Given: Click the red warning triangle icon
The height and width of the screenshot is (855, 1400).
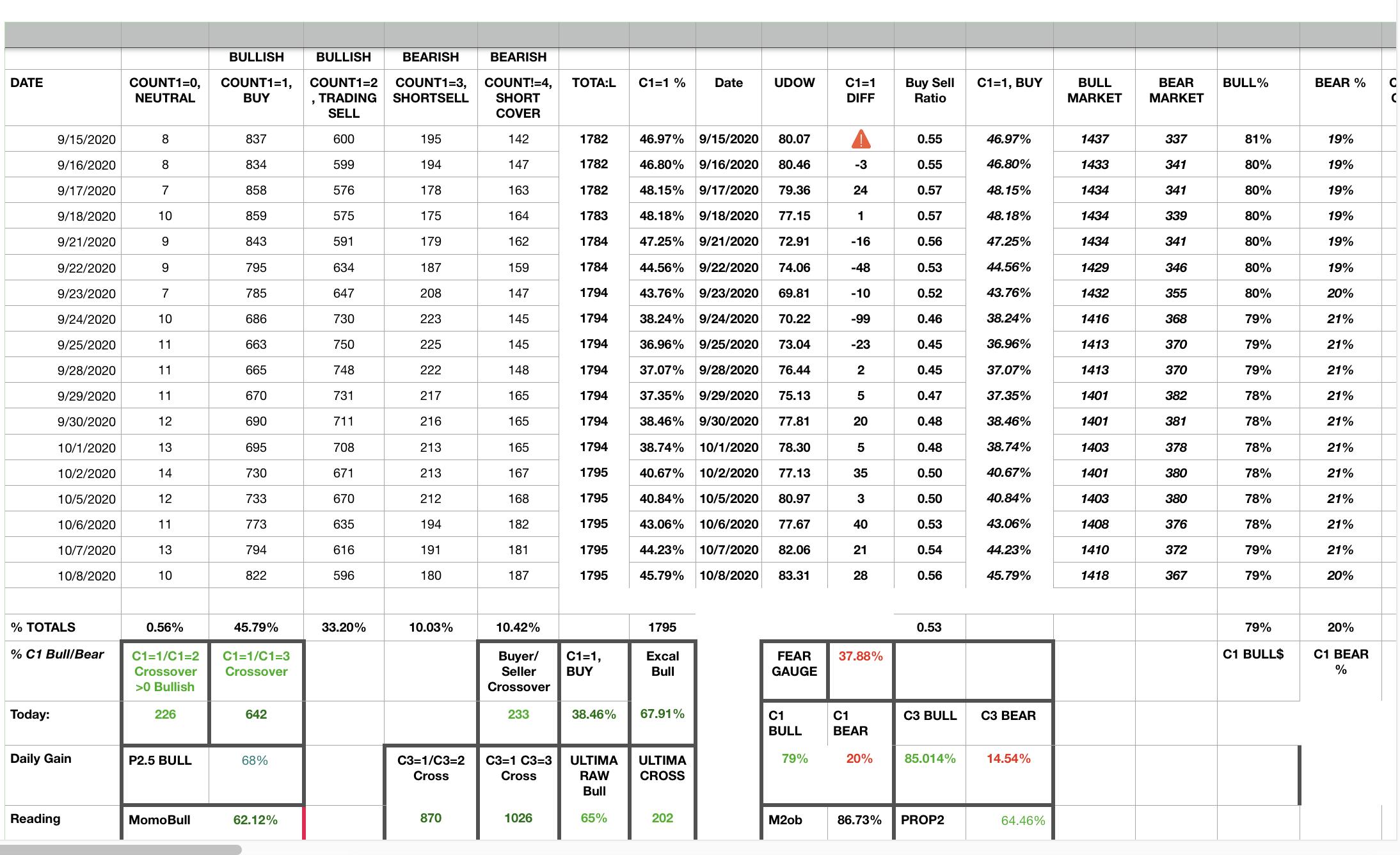Looking at the screenshot, I should tap(861, 139).
